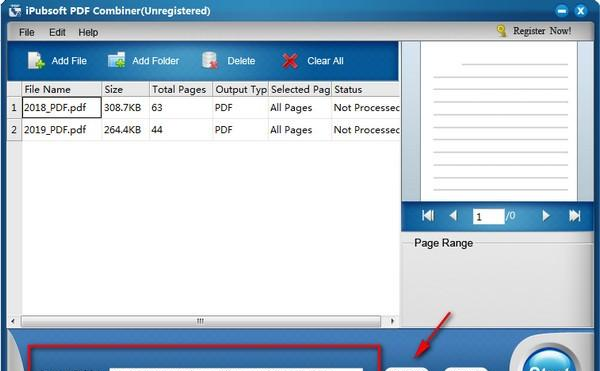The image size is (600, 371).
Task: Click the iPubsoft app logo icon
Action: [15, 10]
